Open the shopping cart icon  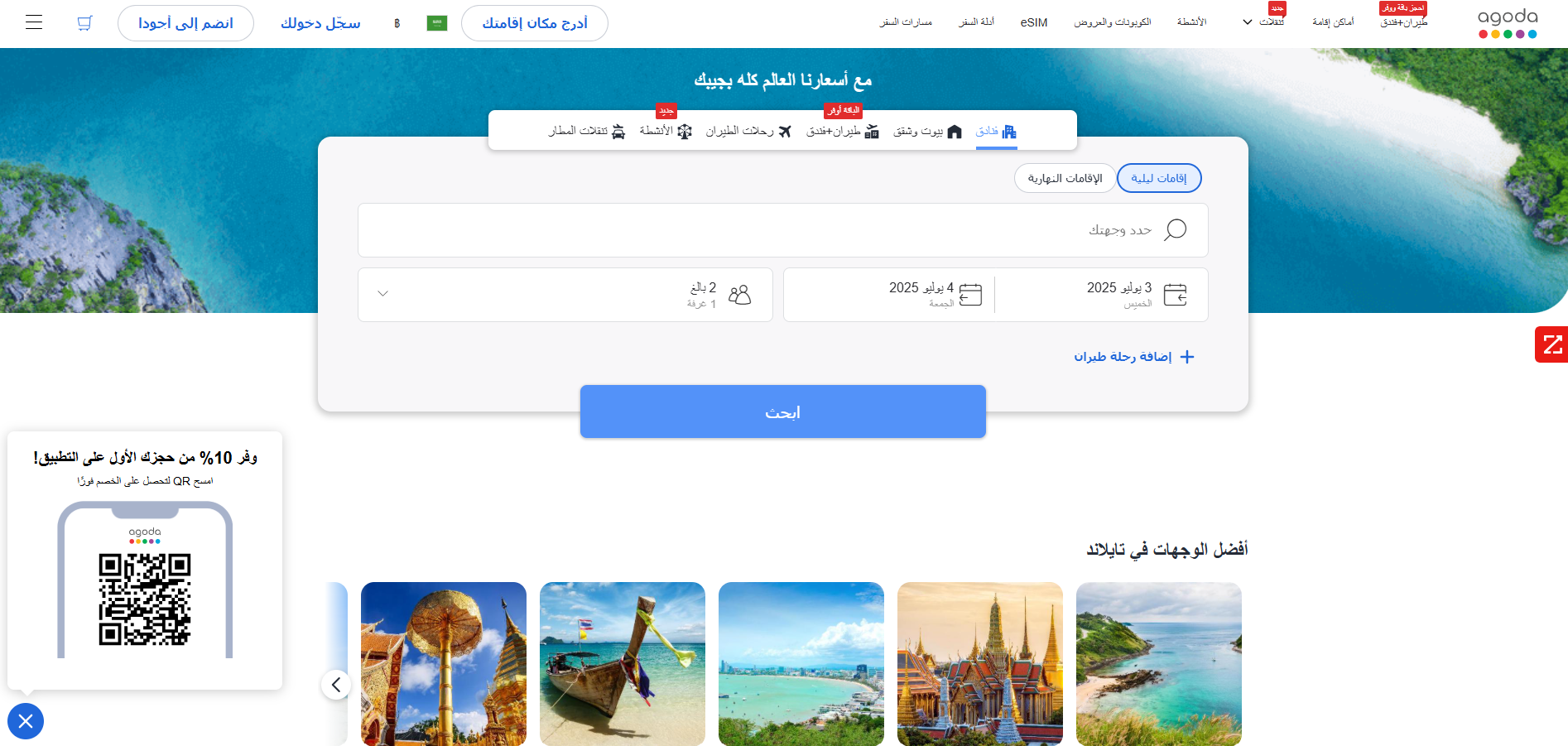pos(84,23)
